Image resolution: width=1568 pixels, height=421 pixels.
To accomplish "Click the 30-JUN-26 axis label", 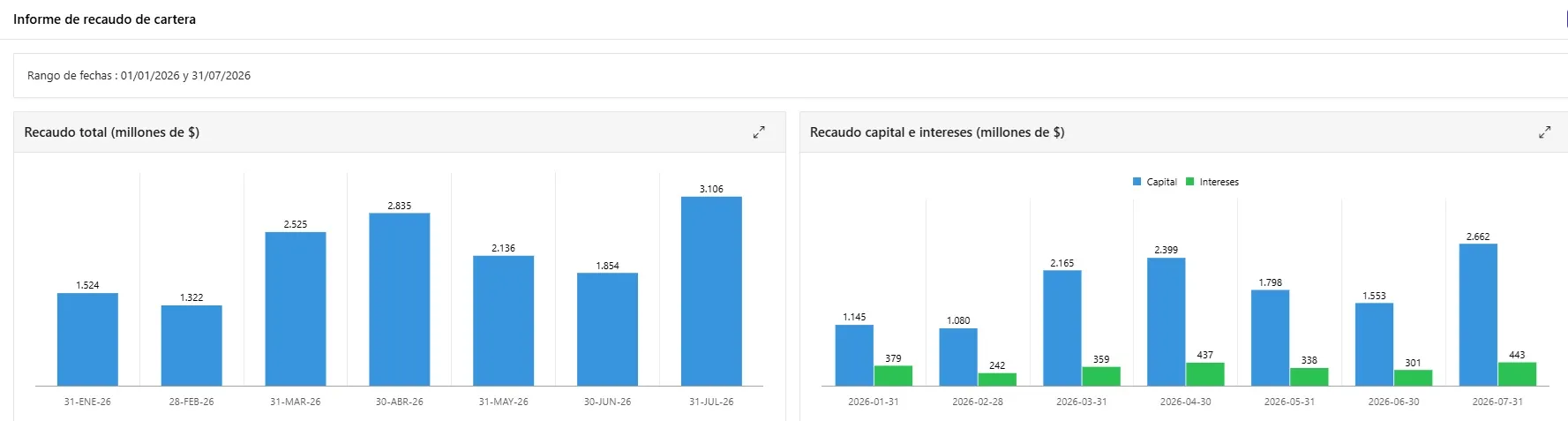I will 608,402.
